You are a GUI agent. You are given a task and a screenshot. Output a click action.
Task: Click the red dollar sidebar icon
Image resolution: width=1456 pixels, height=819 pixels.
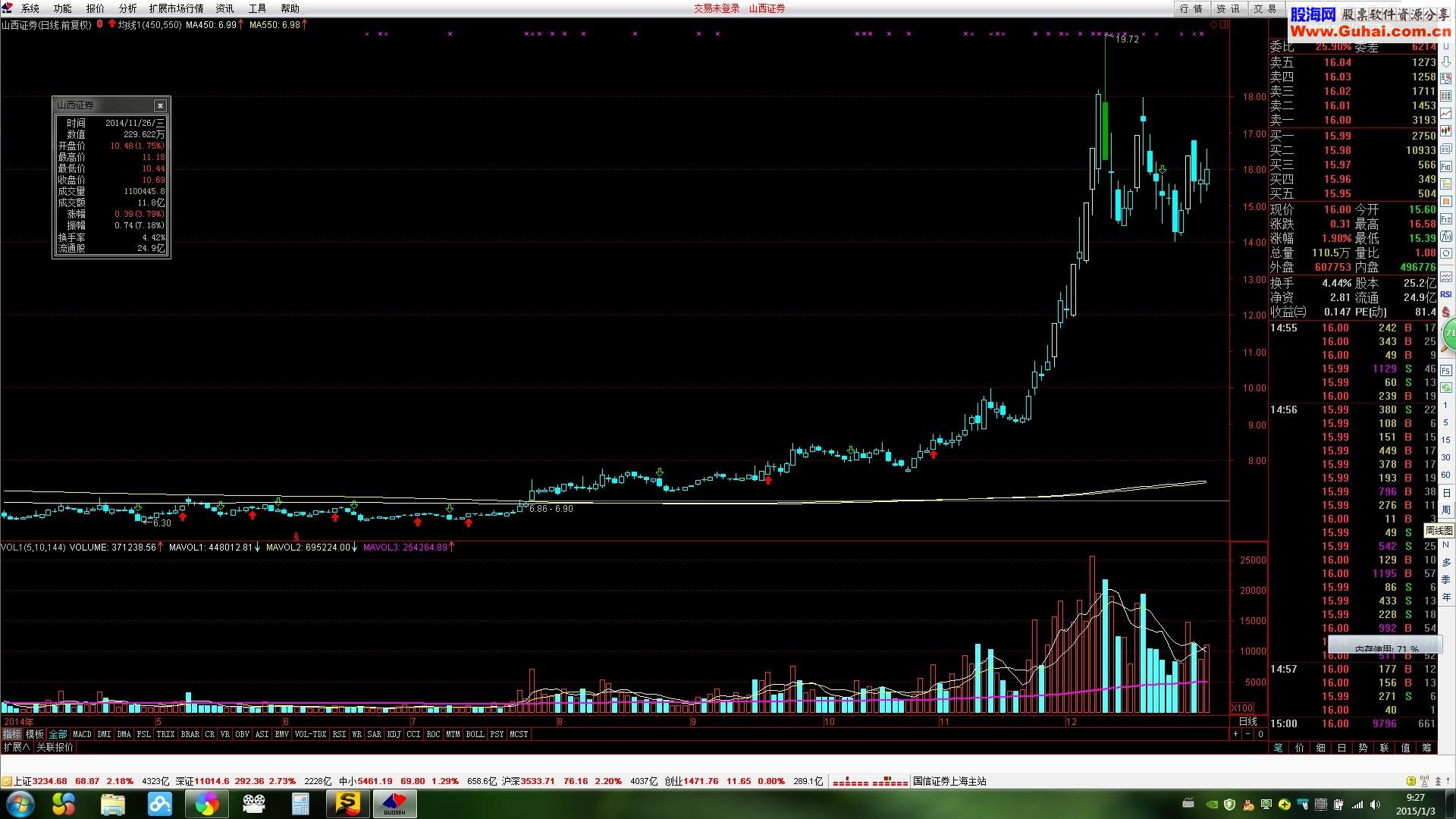pyautogui.click(x=1446, y=311)
